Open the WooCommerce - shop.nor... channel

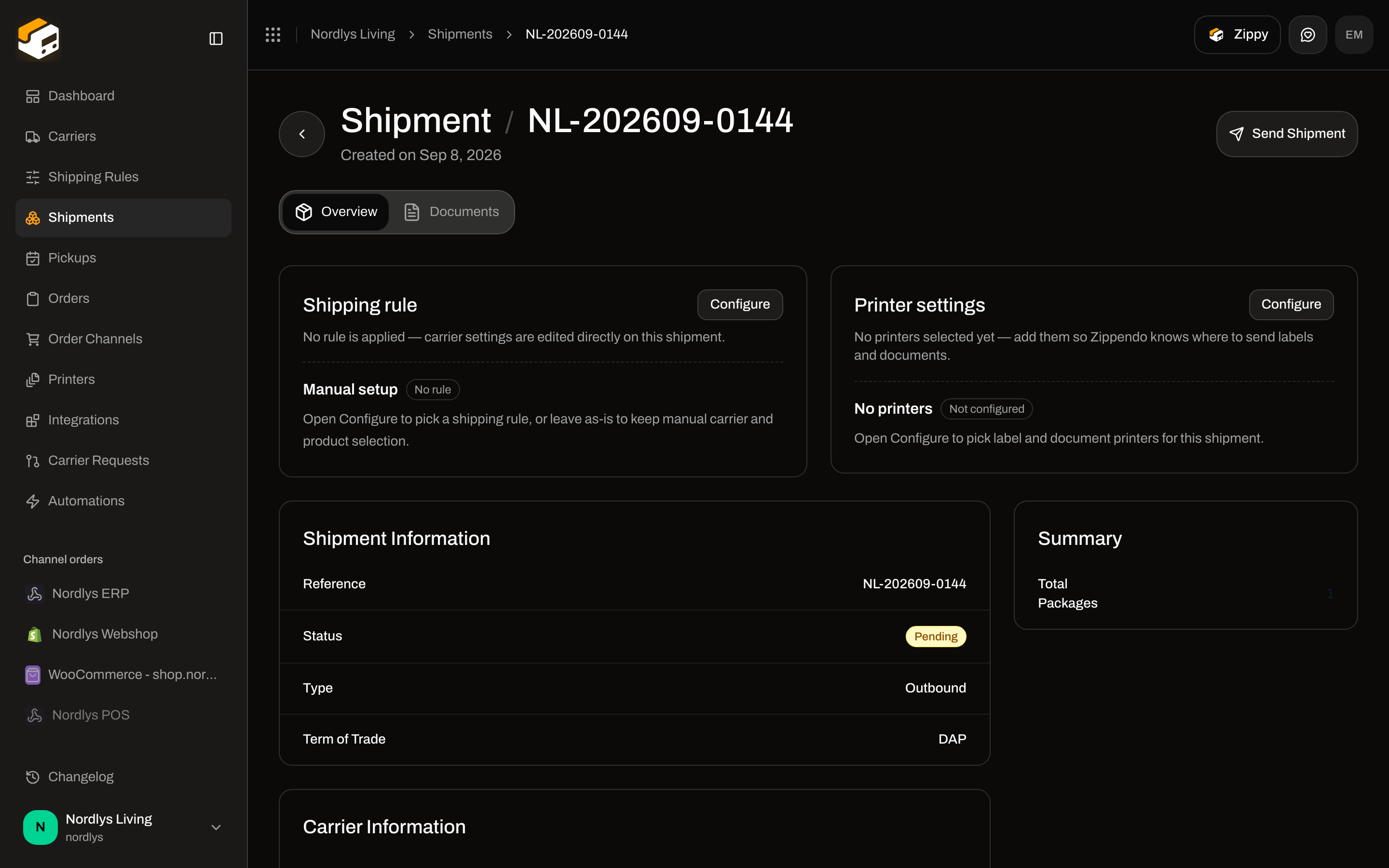123,675
